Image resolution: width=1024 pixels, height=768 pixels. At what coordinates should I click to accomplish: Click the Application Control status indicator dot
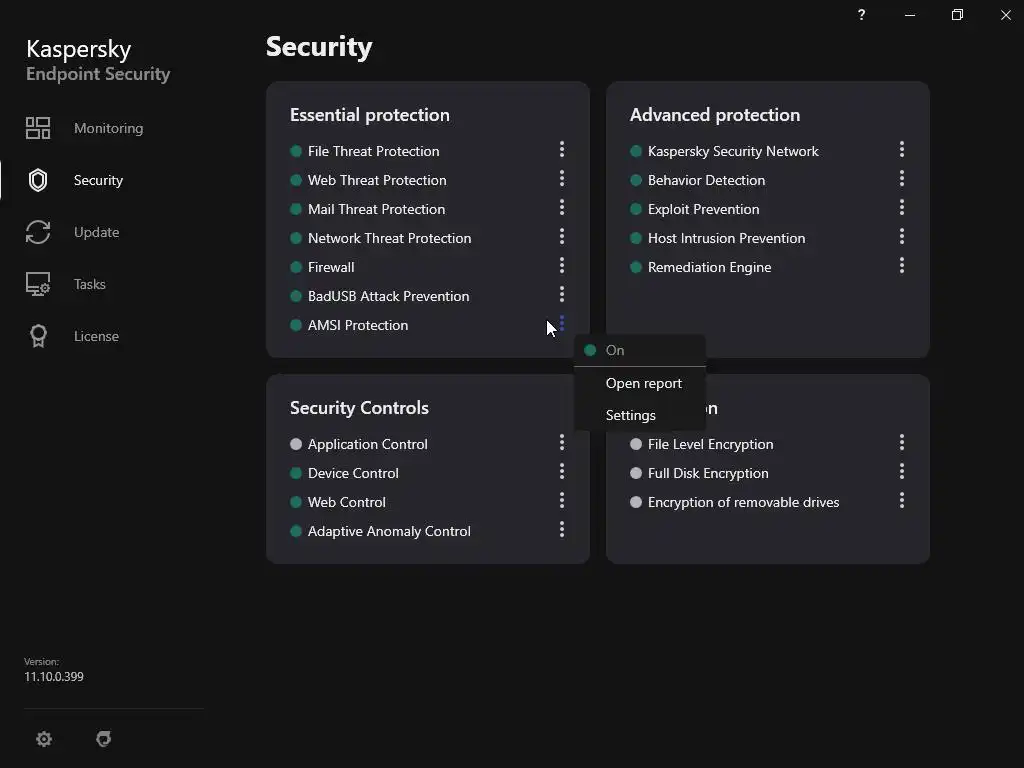(x=296, y=444)
